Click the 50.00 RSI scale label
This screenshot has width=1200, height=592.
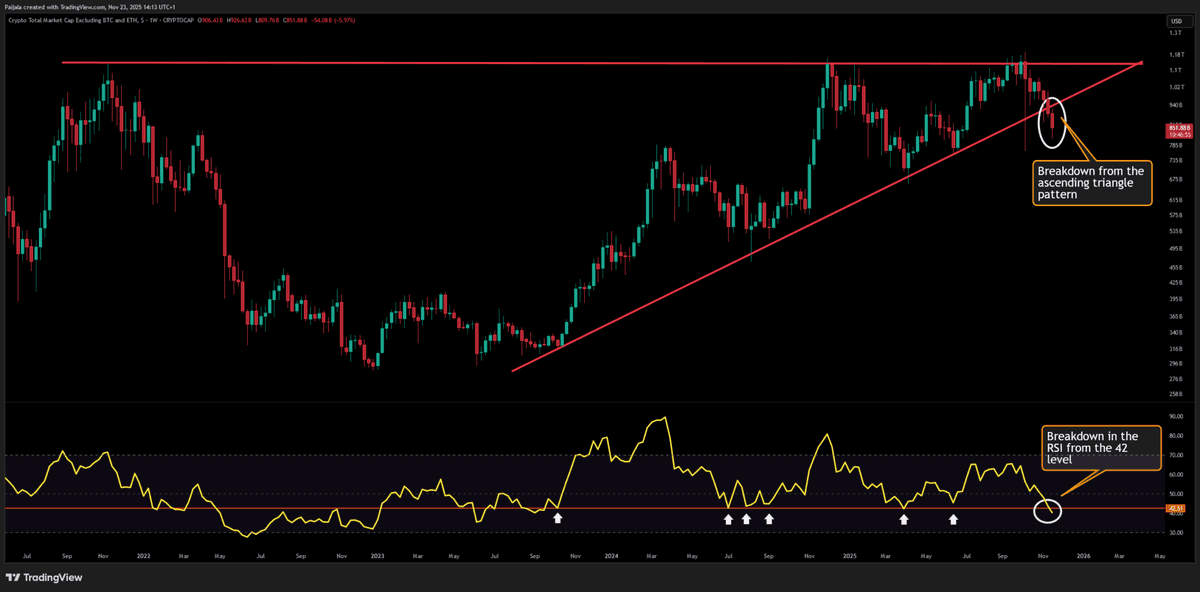(x=1176, y=494)
